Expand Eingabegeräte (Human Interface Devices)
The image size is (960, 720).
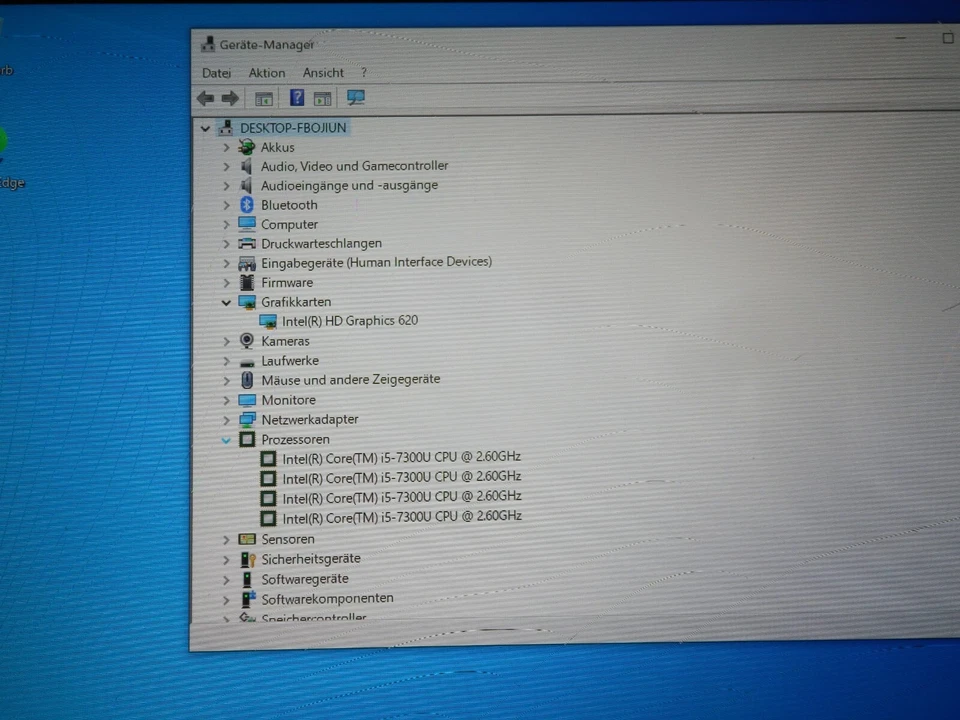point(227,263)
